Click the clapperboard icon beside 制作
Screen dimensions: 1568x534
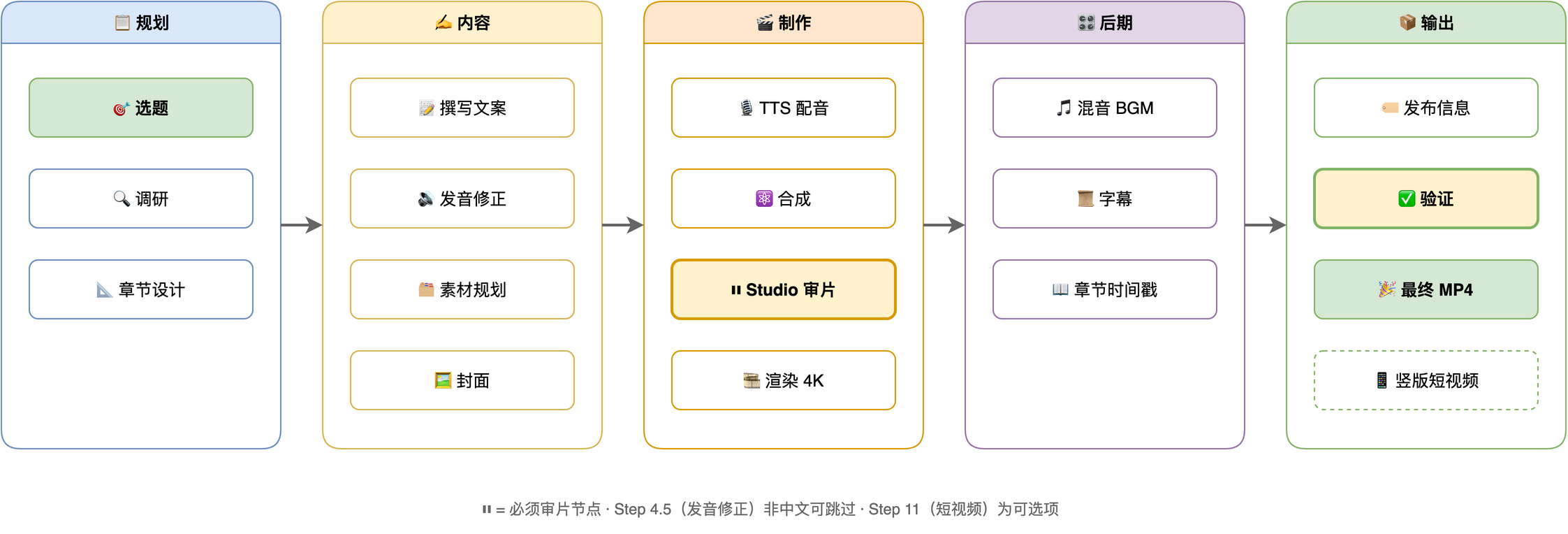click(x=765, y=23)
